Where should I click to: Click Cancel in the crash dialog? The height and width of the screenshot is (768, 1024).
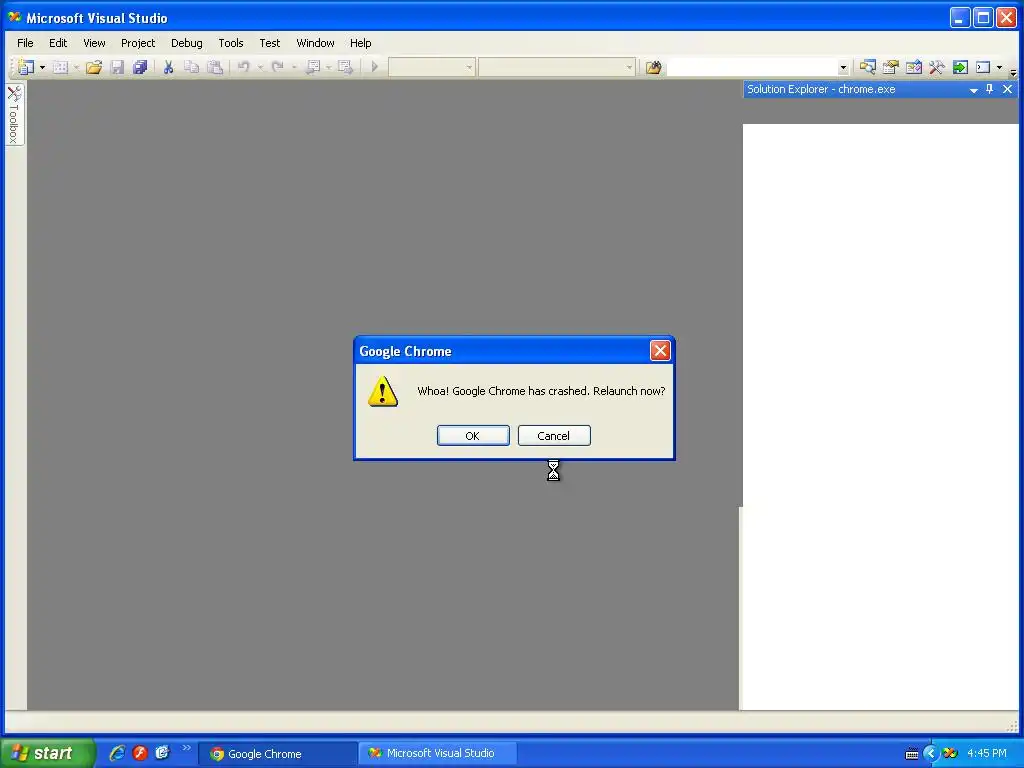point(554,436)
